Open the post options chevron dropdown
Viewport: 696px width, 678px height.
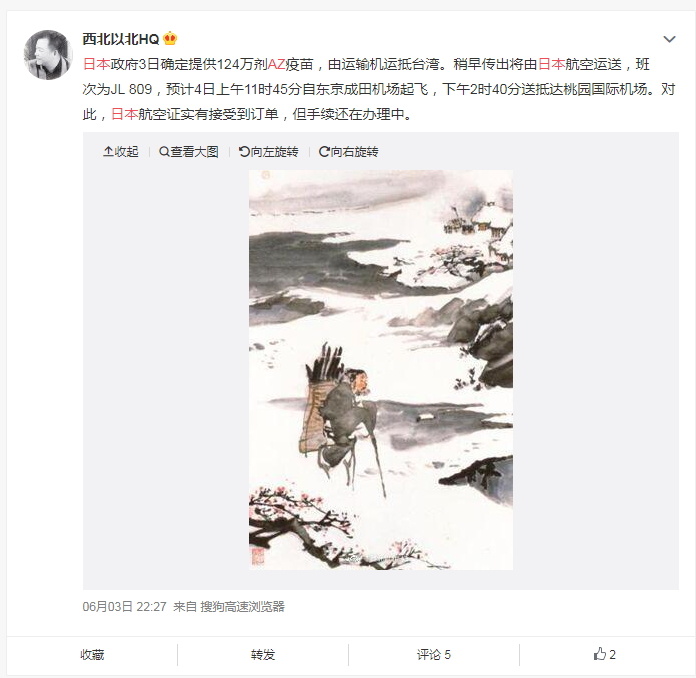pyautogui.click(x=669, y=39)
